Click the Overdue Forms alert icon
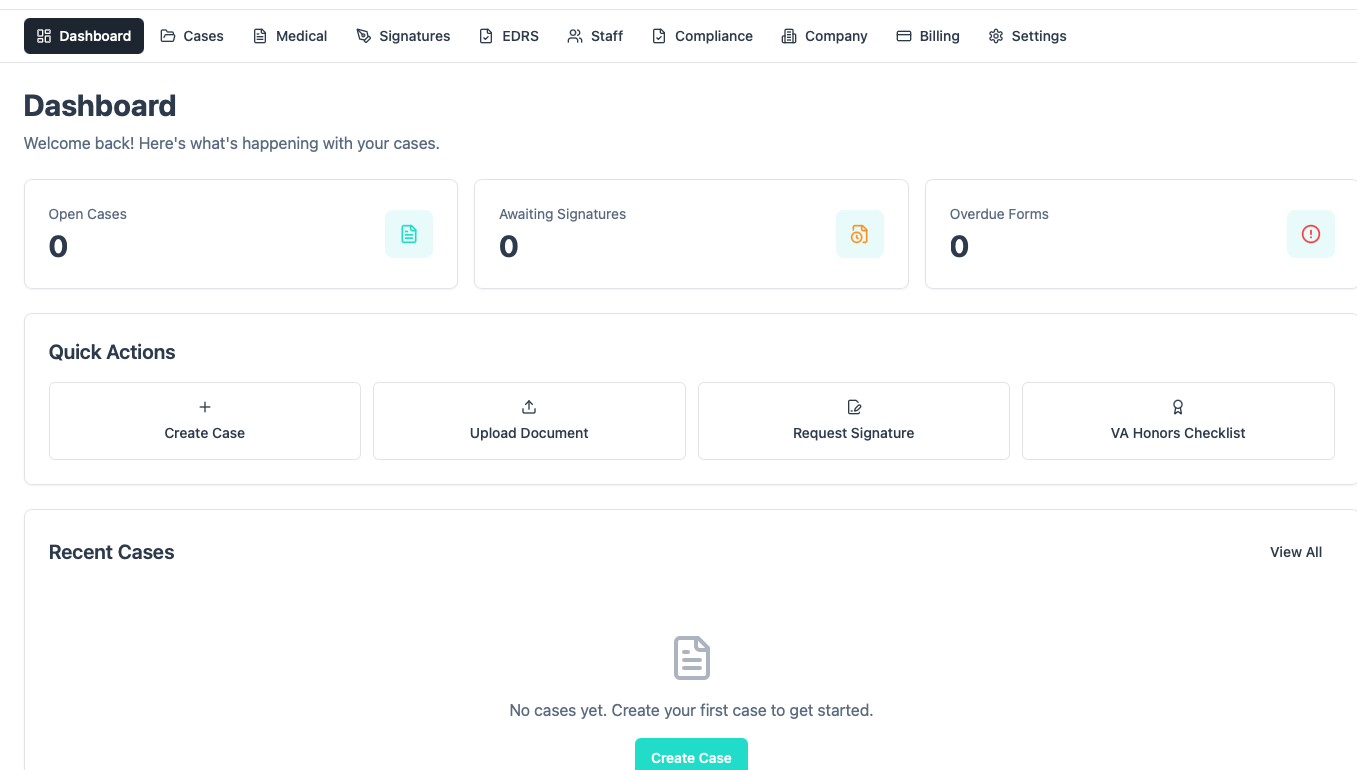The height and width of the screenshot is (770, 1357). point(1311,233)
